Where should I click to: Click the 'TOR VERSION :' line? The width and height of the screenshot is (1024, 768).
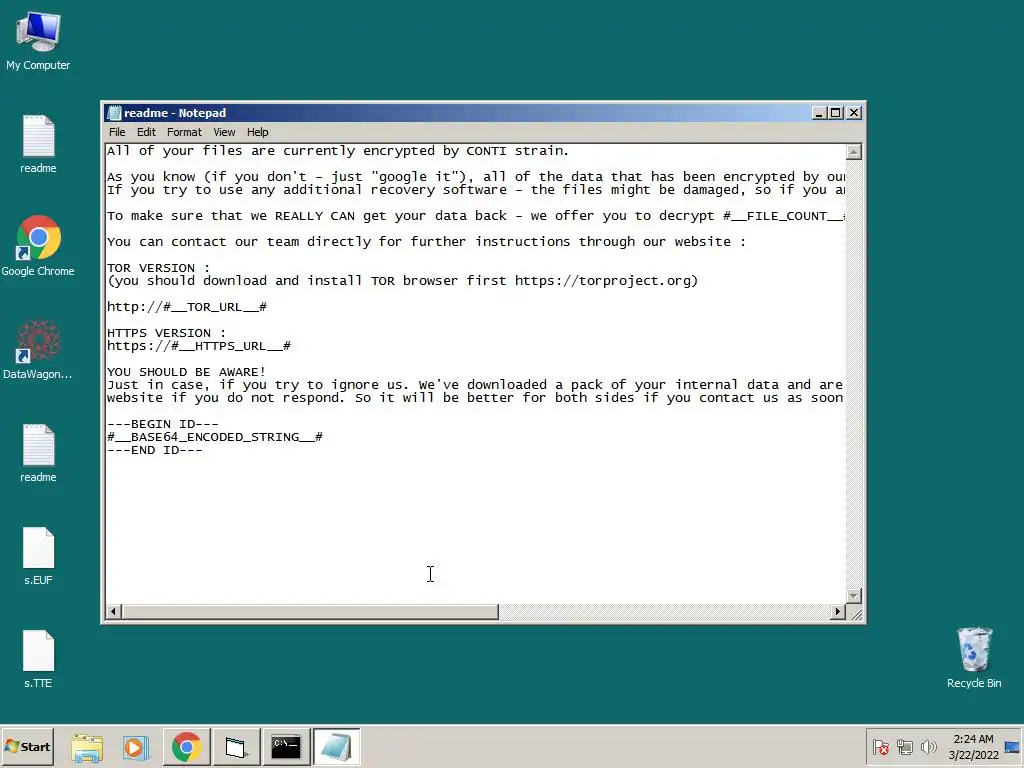point(158,268)
